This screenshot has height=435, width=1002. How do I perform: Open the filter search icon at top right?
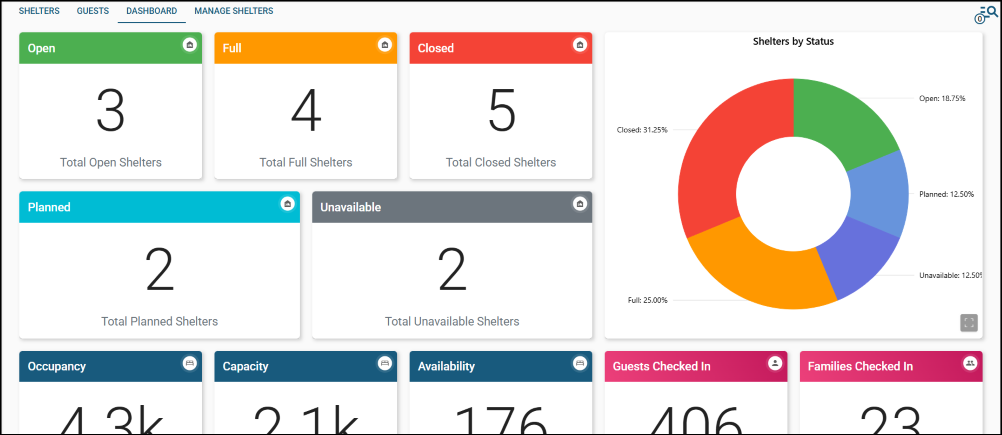point(986,14)
